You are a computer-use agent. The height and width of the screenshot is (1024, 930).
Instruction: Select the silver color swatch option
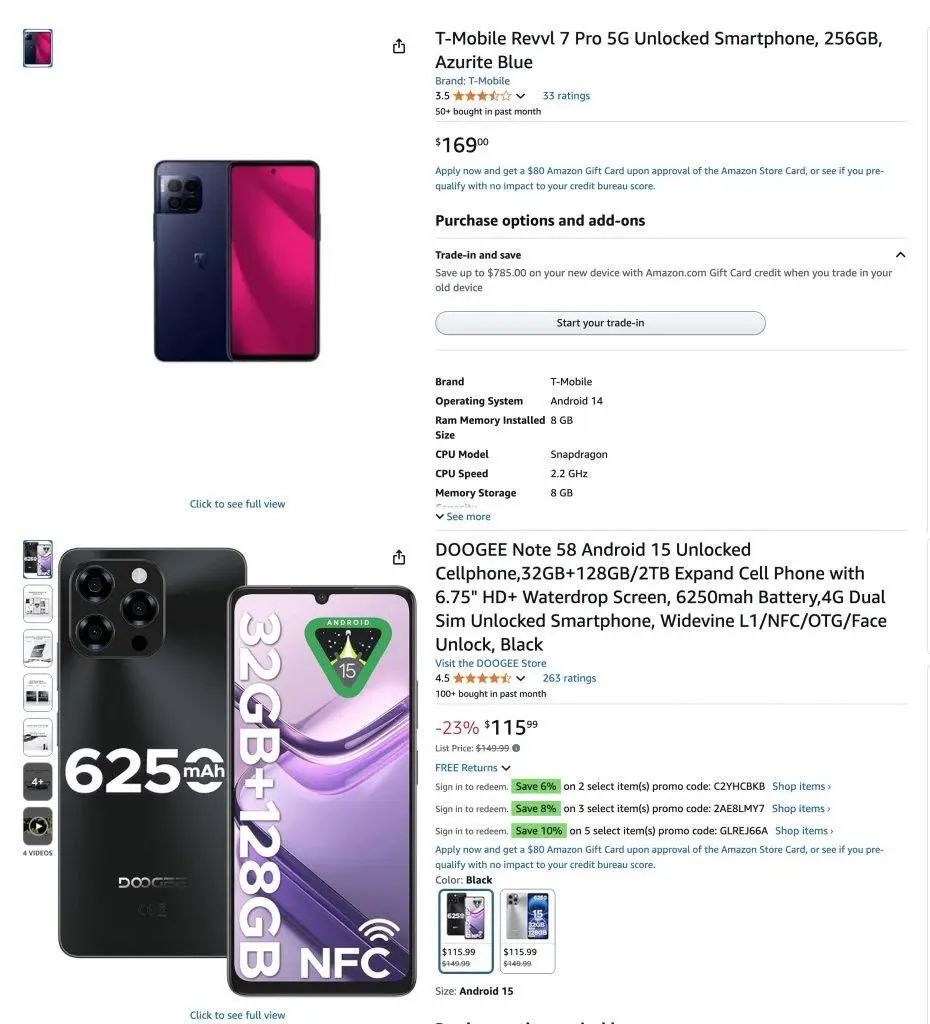[x=527, y=930]
